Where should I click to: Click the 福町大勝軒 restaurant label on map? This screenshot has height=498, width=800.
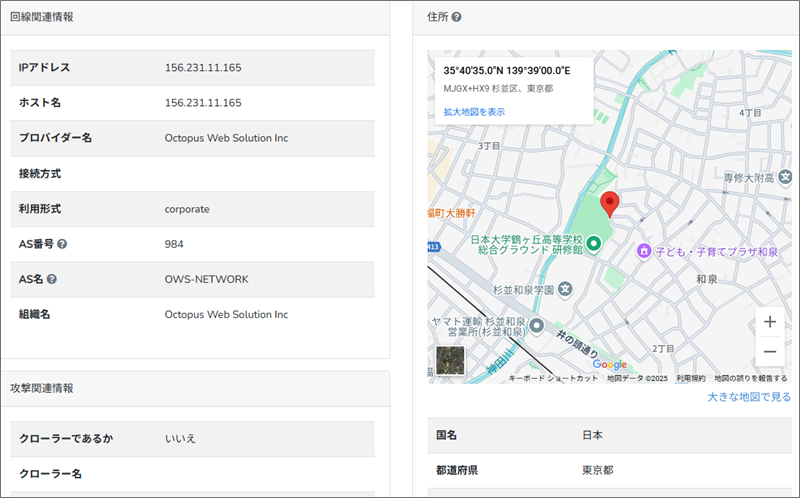tap(452, 213)
